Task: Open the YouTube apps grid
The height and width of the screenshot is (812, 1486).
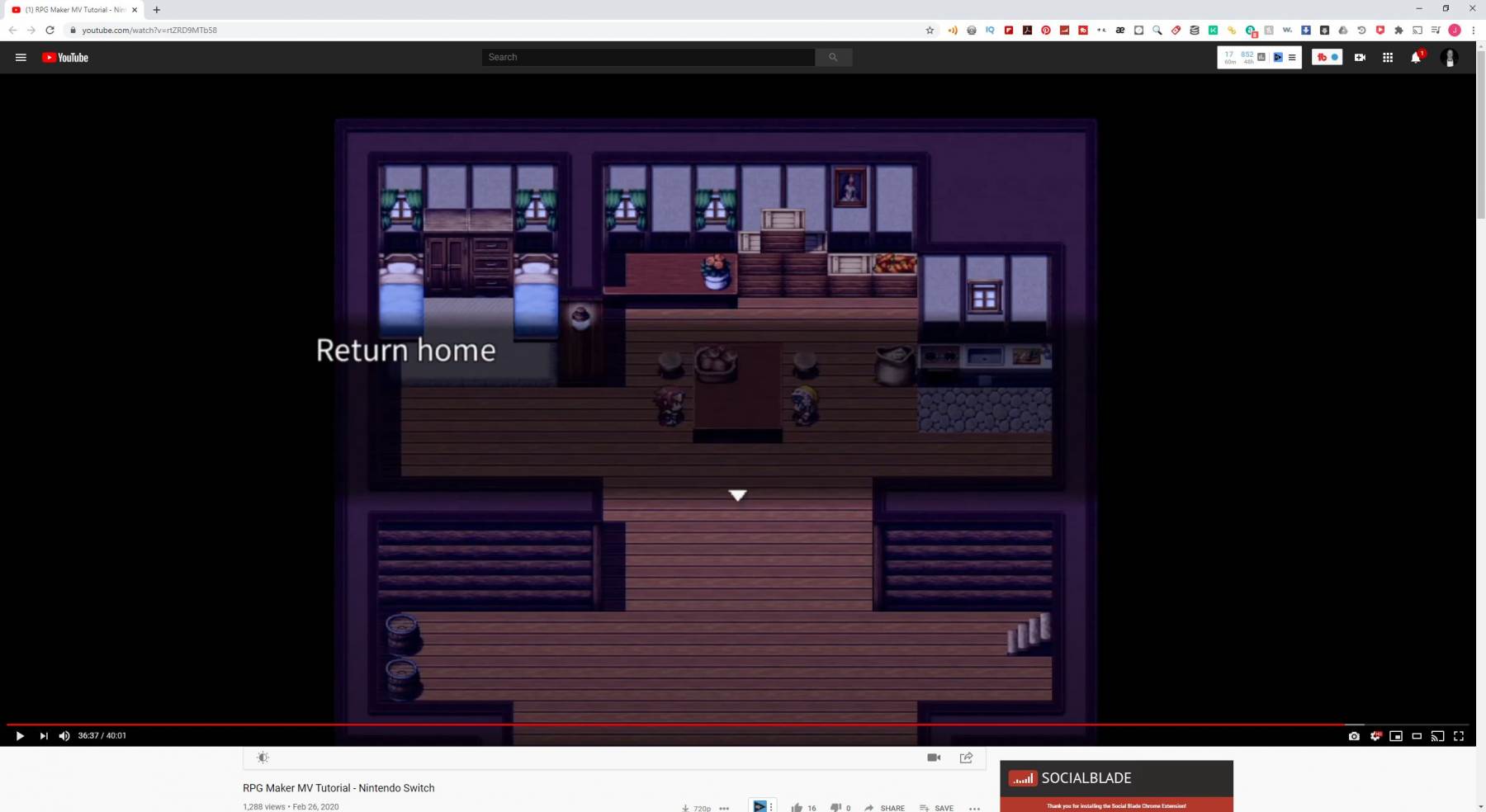Action: click(x=1388, y=58)
